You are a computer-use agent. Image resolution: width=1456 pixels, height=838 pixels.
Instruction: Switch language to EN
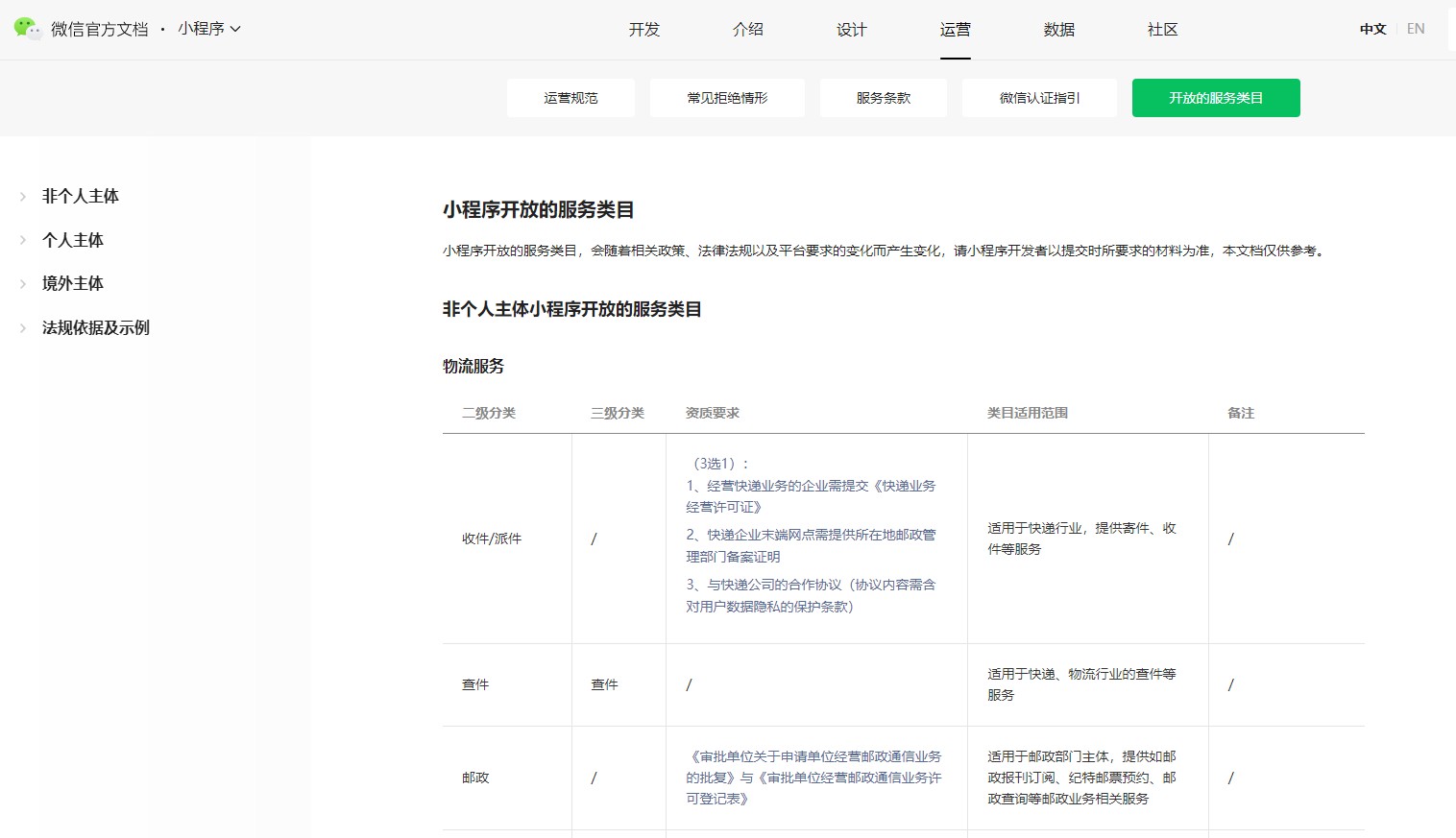[x=1416, y=29]
